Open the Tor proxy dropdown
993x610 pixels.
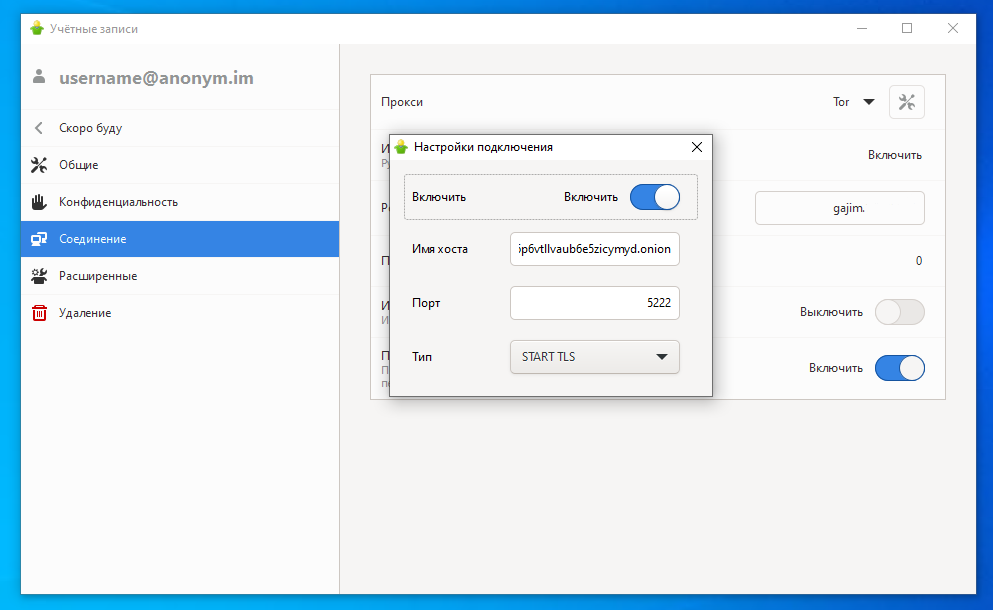pyautogui.click(x=854, y=102)
